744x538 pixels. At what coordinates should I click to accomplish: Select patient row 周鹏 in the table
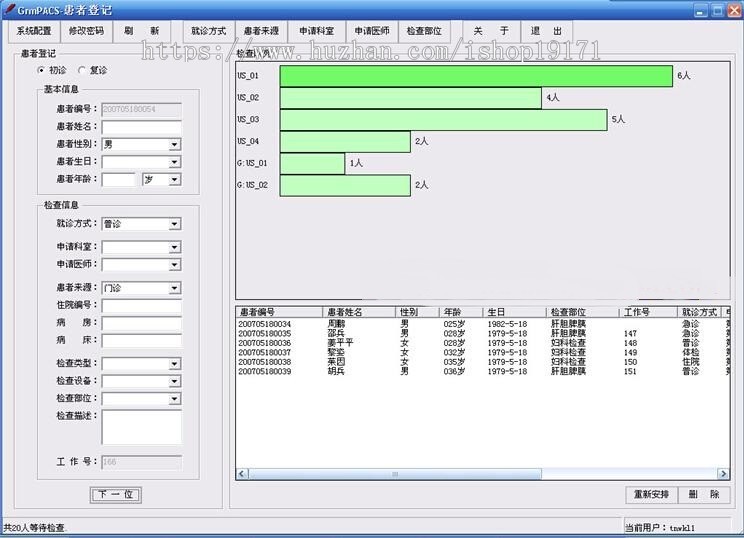coord(336,324)
